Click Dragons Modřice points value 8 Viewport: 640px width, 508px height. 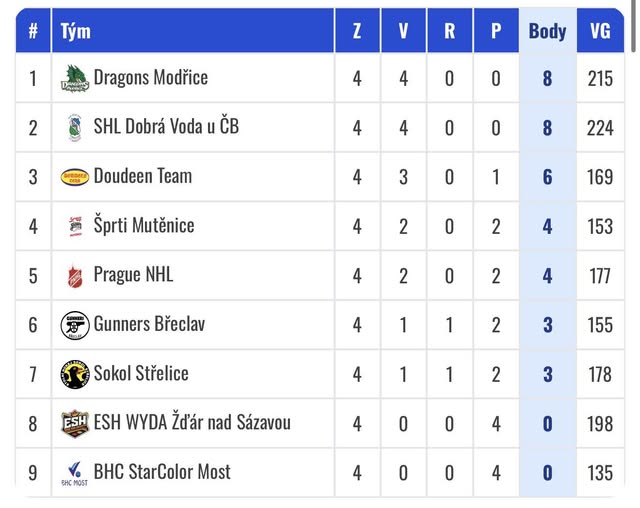tap(547, 78)
